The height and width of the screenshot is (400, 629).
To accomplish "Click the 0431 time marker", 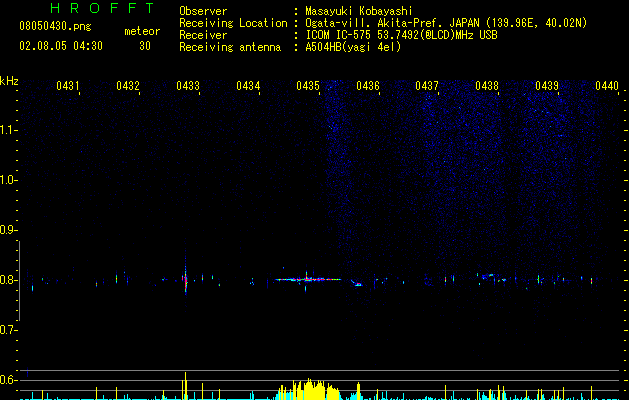I will [x=68, y=85].
